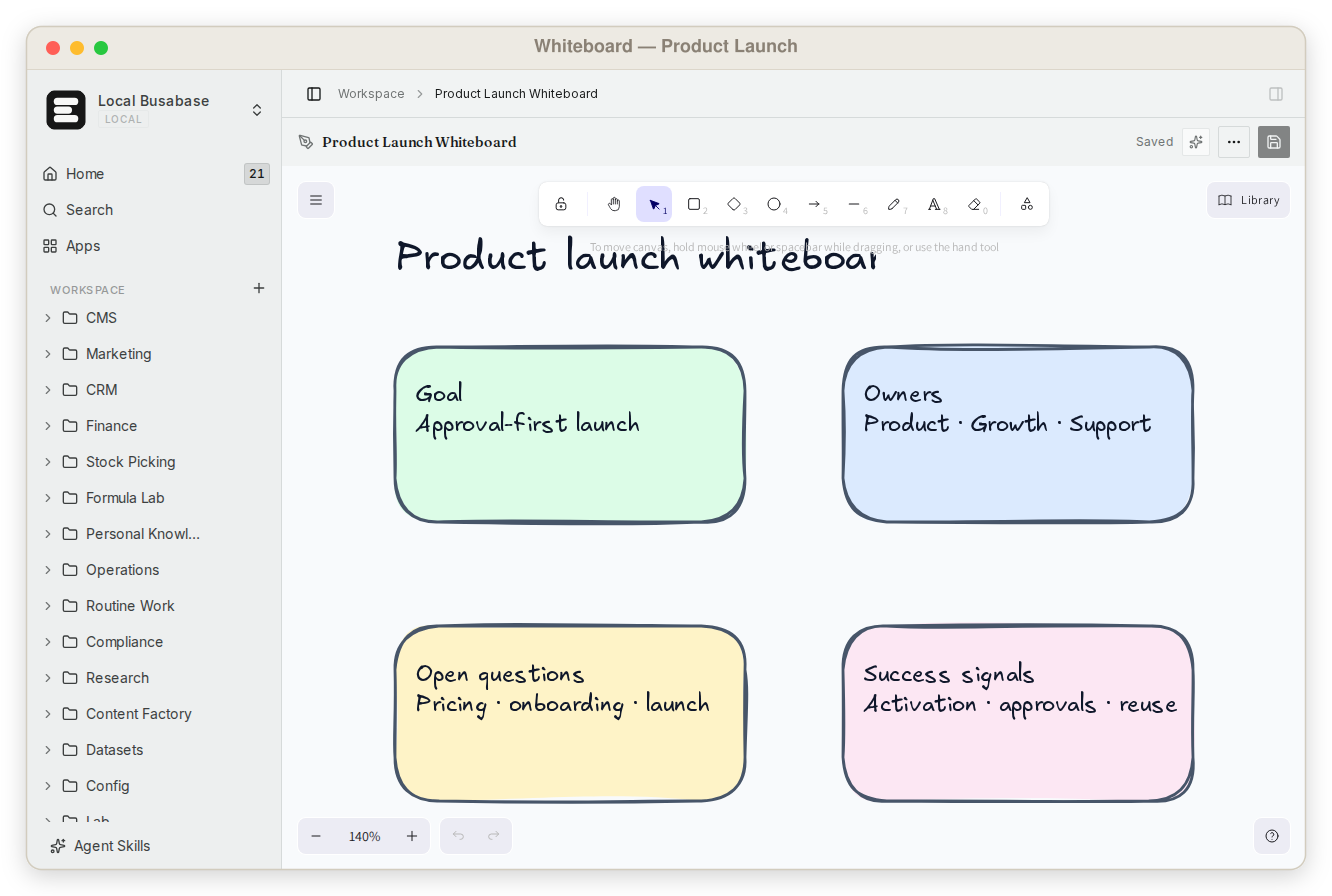This screenshot has width=1332, height=896.
Task: Select the Hand panning tool
Action: pyautogui.click(x=614, y=204)
